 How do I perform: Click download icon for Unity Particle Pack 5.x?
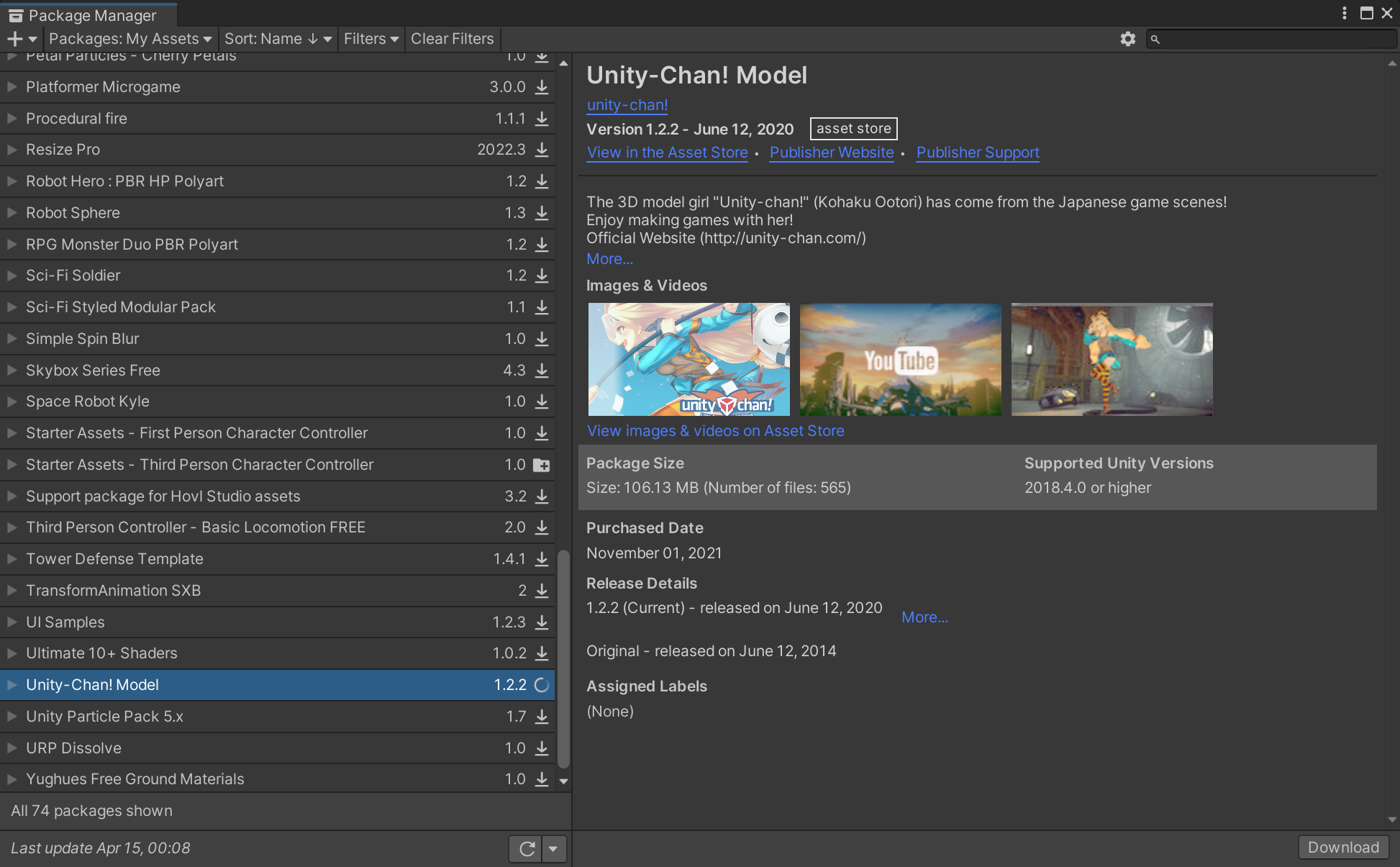[542, 717]
